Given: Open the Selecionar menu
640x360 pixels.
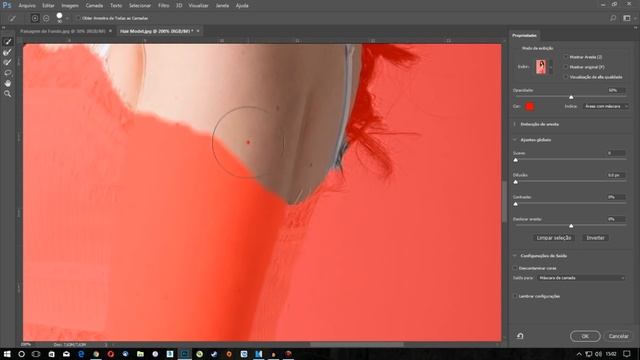Looking at the screenshot, I should [x=140, y=6].
